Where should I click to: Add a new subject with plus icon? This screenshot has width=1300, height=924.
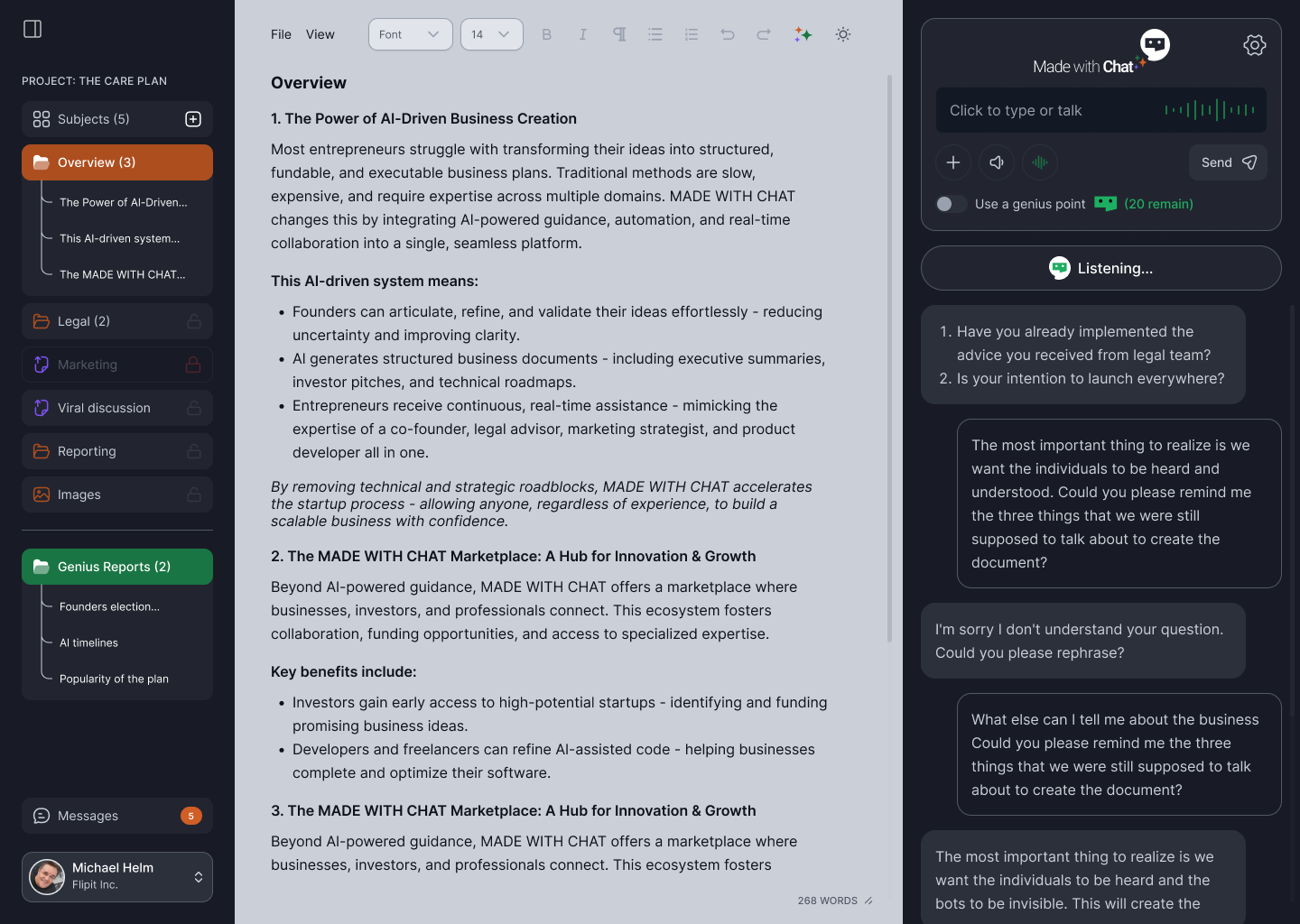coord(193,119)
